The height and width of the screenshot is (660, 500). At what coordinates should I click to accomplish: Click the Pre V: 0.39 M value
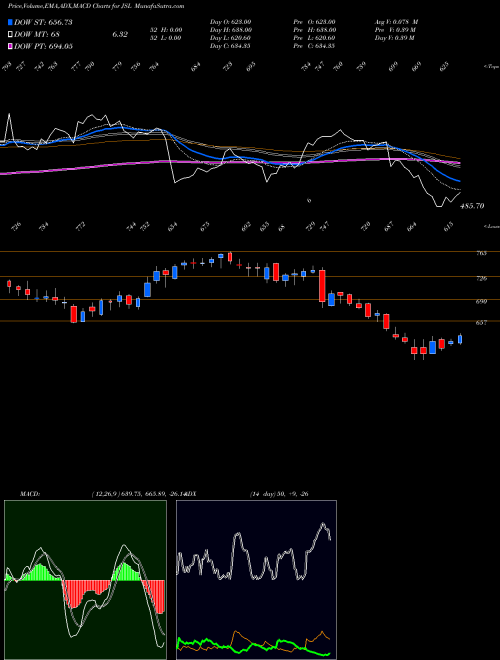(x=395, y=30)
